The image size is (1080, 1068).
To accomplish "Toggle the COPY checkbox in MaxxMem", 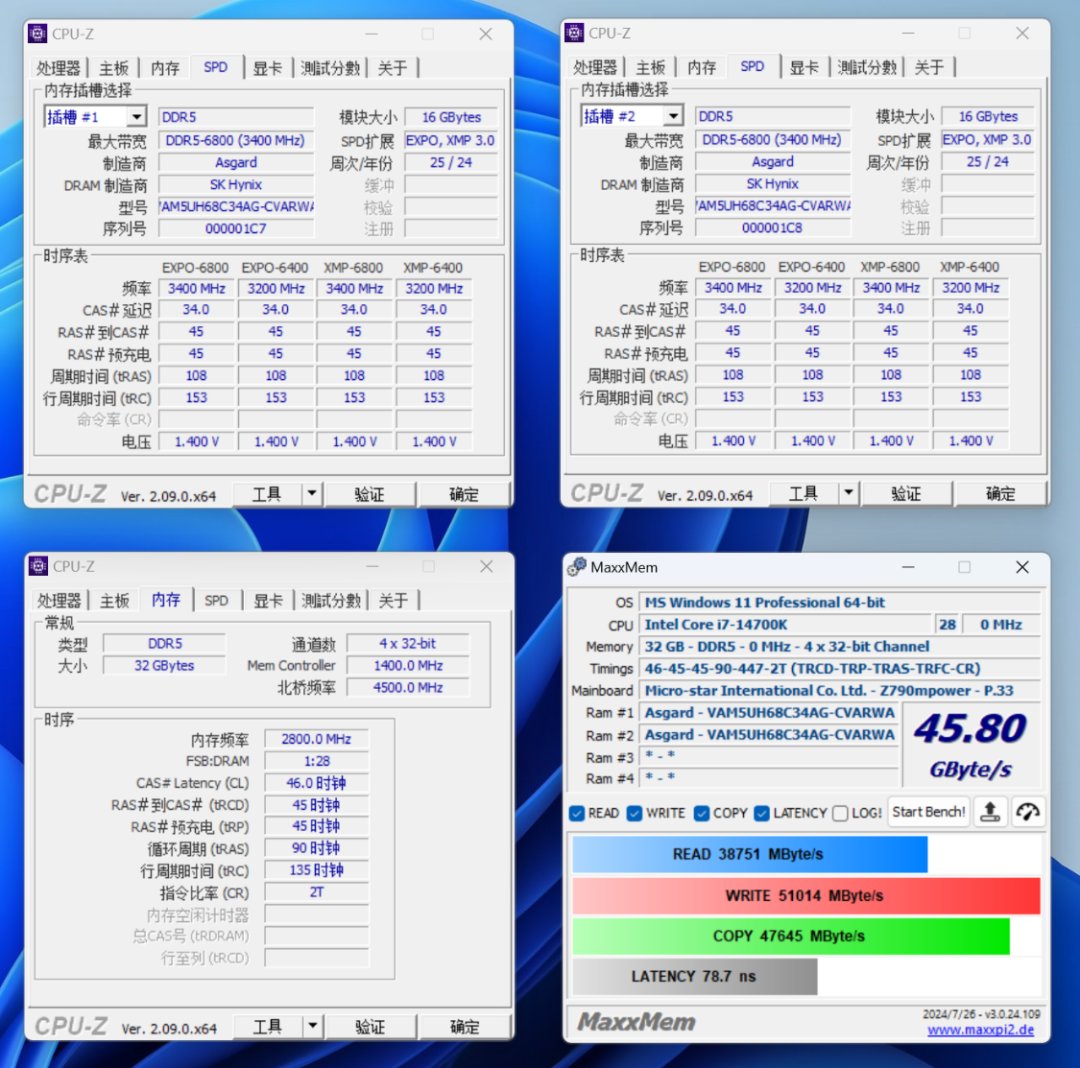I will [701, 813].
